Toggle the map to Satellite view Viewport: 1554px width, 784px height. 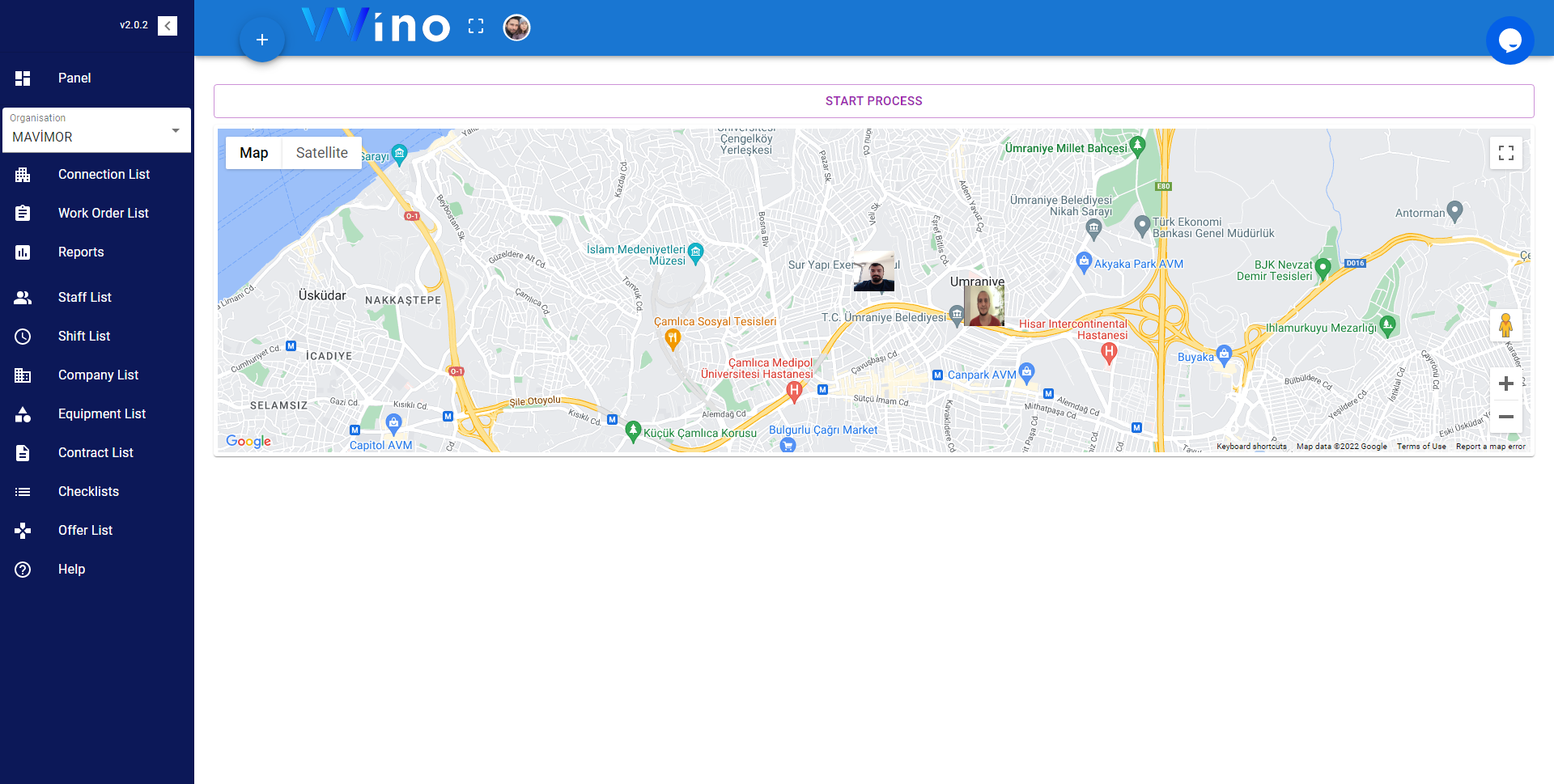pos(321,152)
